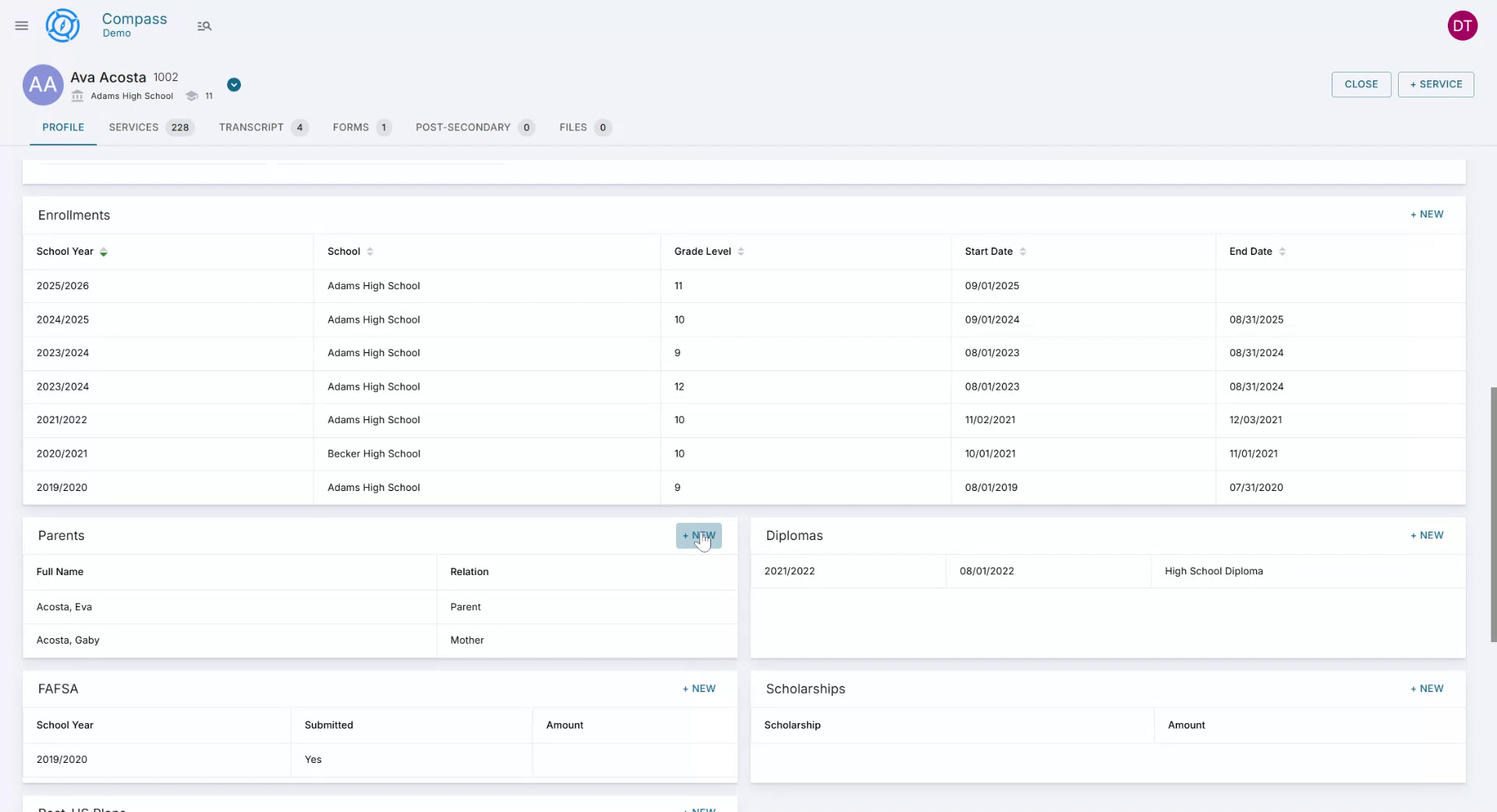The width and height of the screenshot is (1497, 812).
Task: Switch to the POST-SECONDARY tab
Action: pos(462,127)
